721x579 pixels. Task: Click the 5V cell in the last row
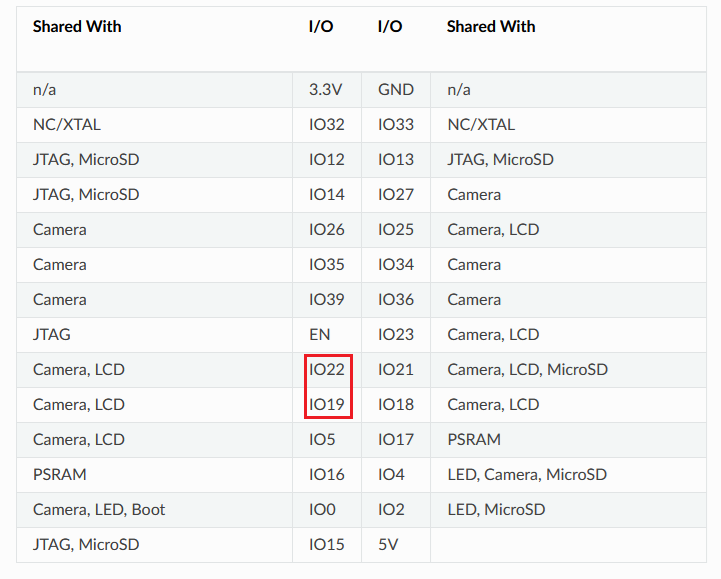[x=389, y=545]
